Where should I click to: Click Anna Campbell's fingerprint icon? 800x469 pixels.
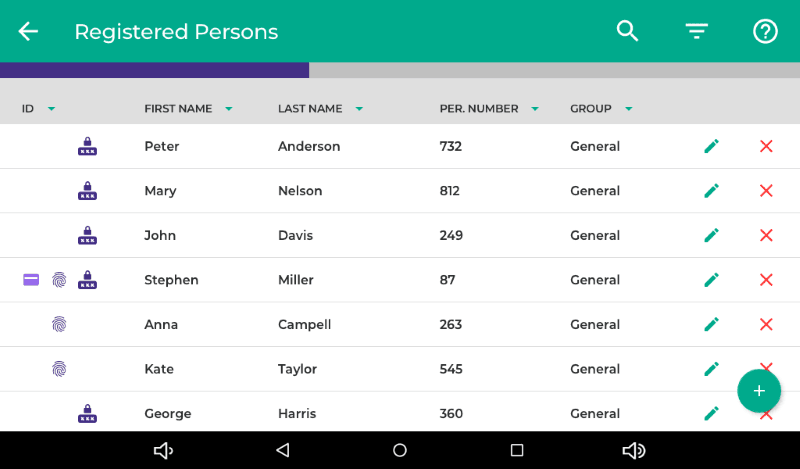click(59, 324)
